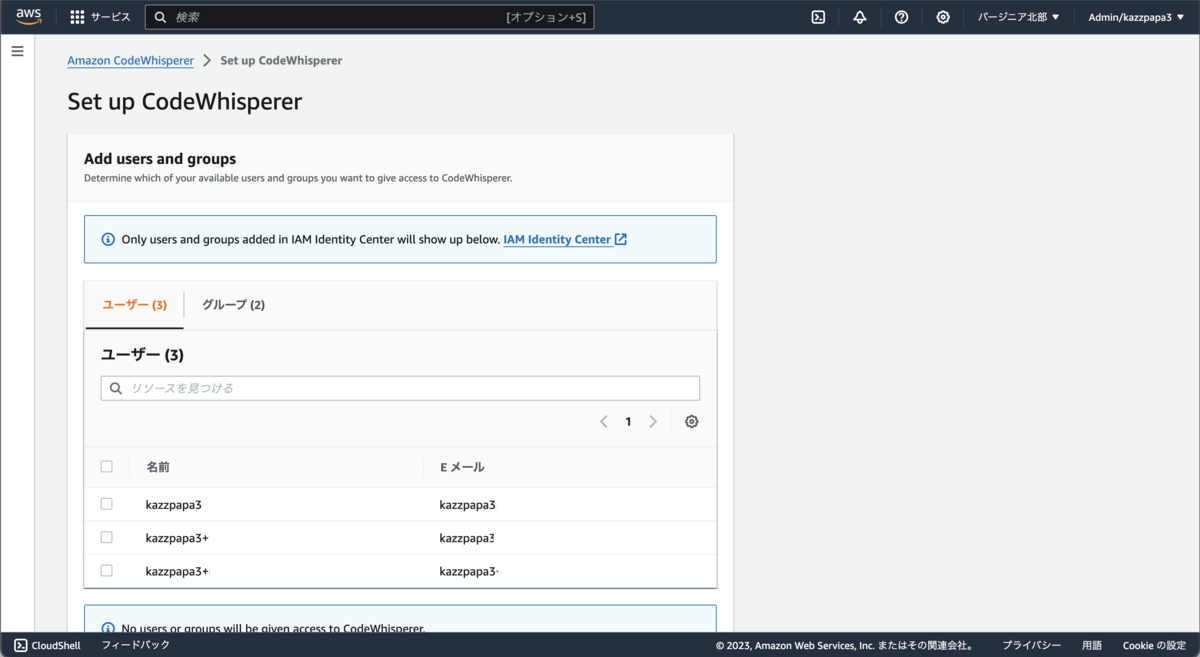Go to next page arrow in pagination
1200x657 pixels.
[x=653, y=422]
